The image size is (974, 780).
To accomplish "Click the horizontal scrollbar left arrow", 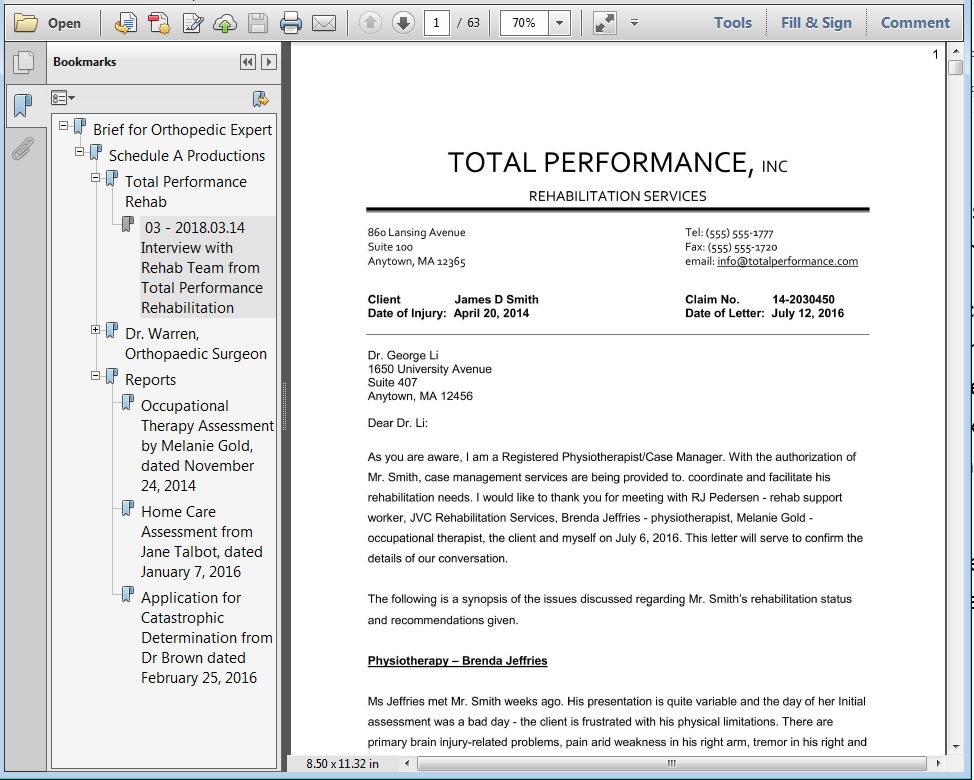I will point(407,763).
